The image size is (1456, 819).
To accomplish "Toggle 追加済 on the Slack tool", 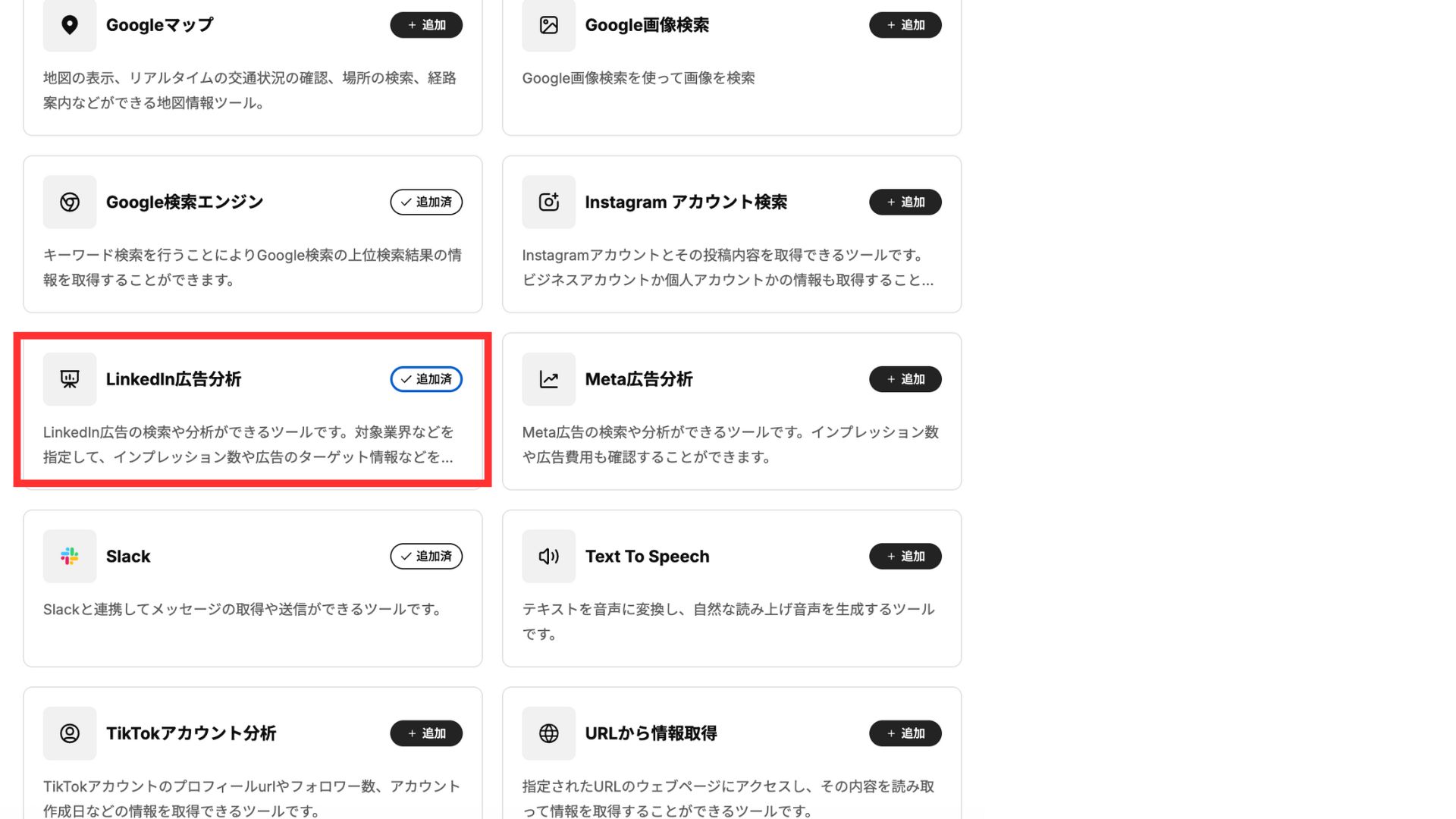I will click(x=426, y=556).
